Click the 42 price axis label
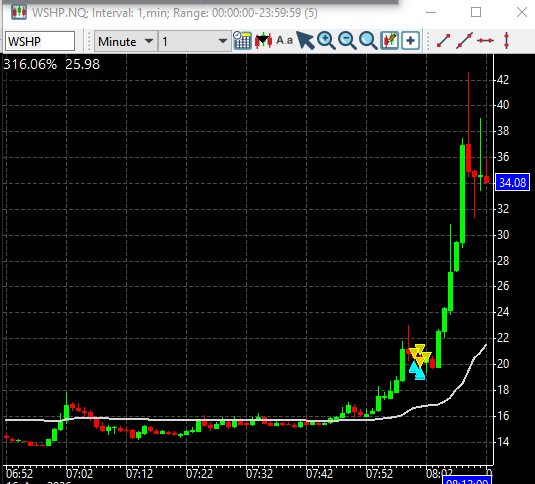 coord(503,80)
